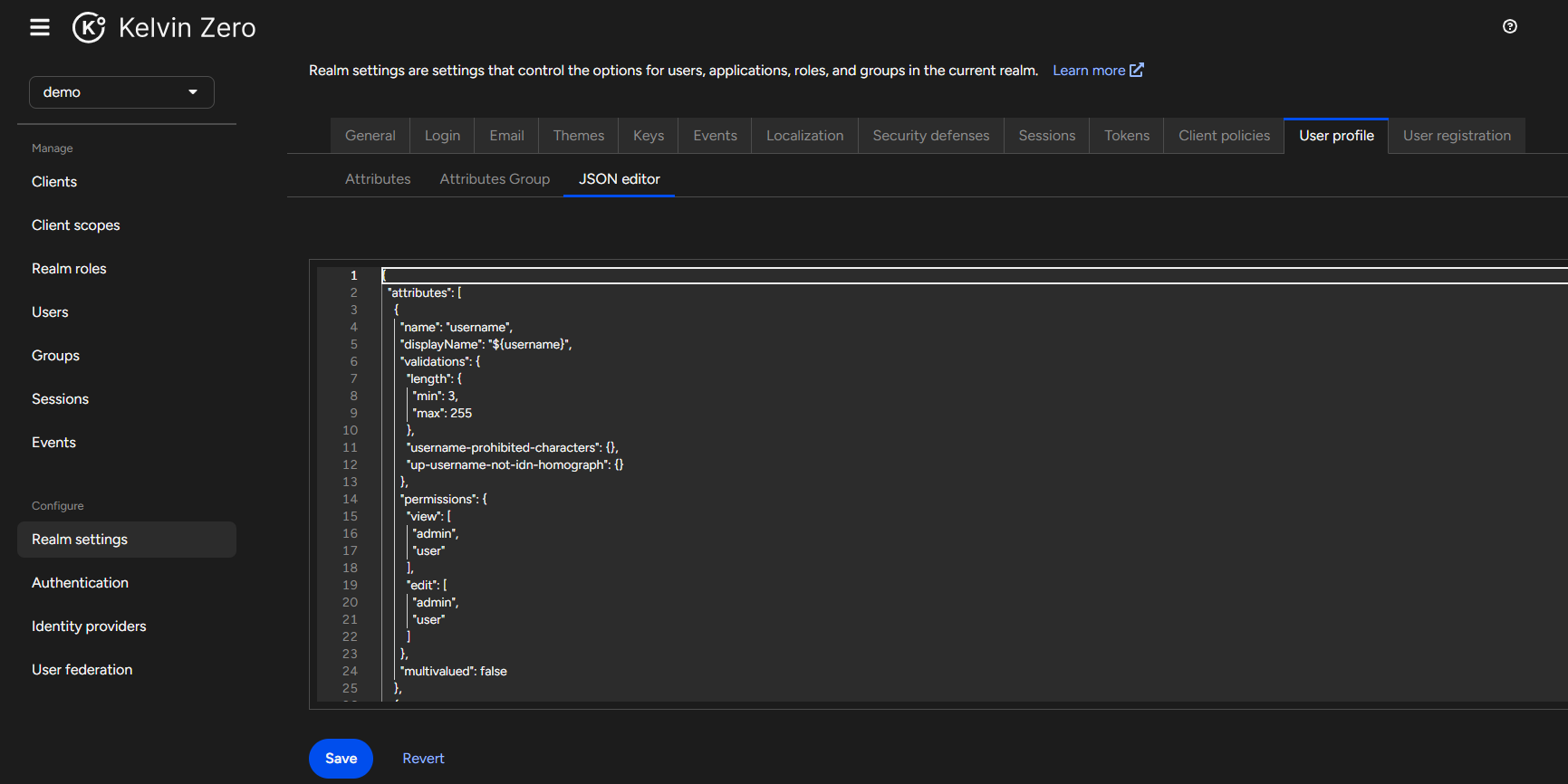Click the "length": { line
Screen dimensions: 1568x784
tap(435, 379)
